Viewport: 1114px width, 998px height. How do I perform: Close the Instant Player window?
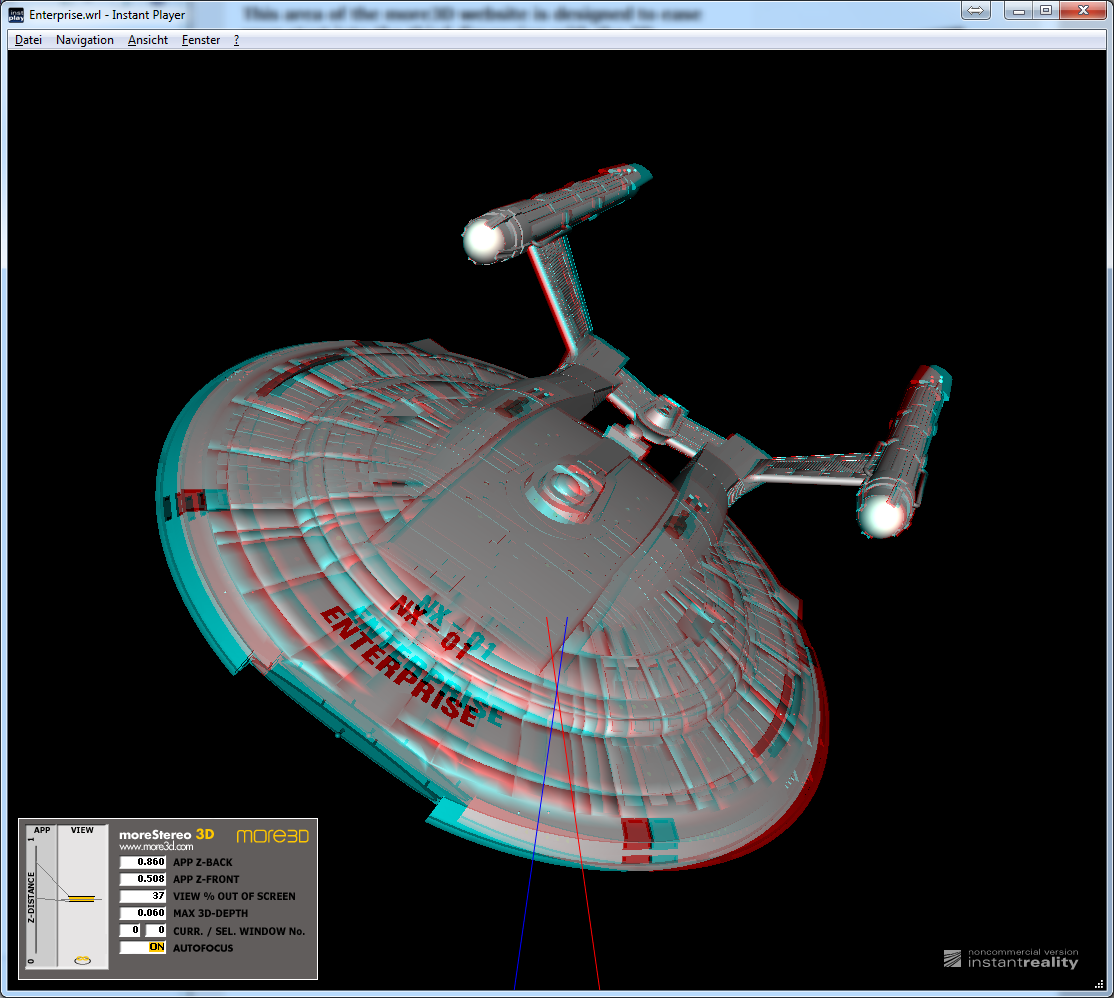pyautogui.click(x=1083, y=11)
